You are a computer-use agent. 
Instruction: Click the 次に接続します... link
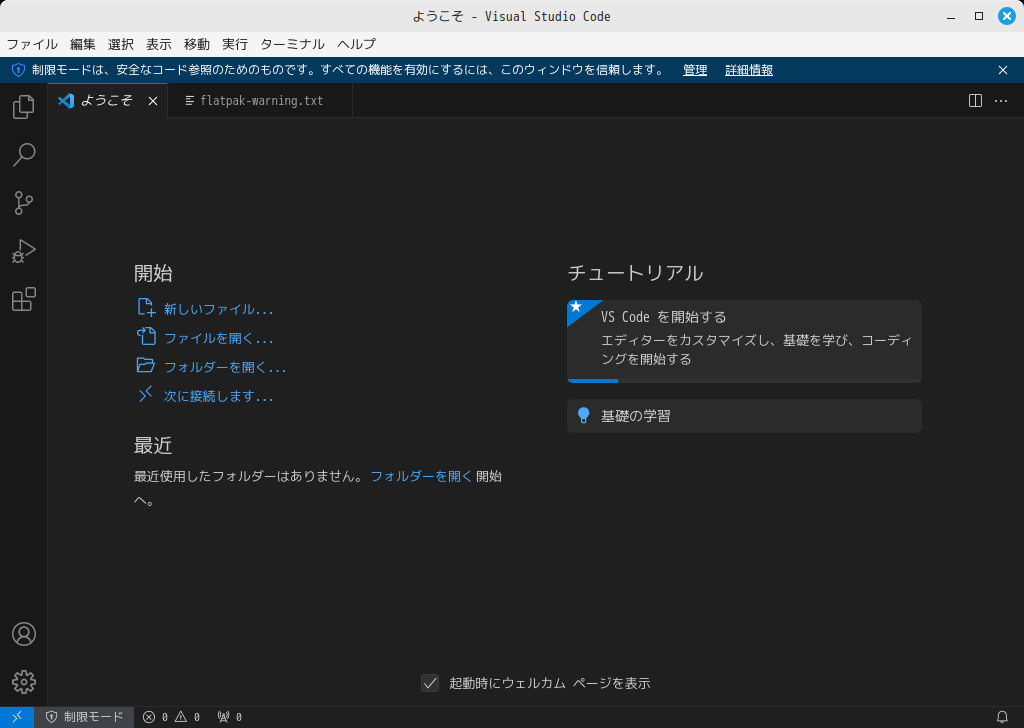[218, 396]
